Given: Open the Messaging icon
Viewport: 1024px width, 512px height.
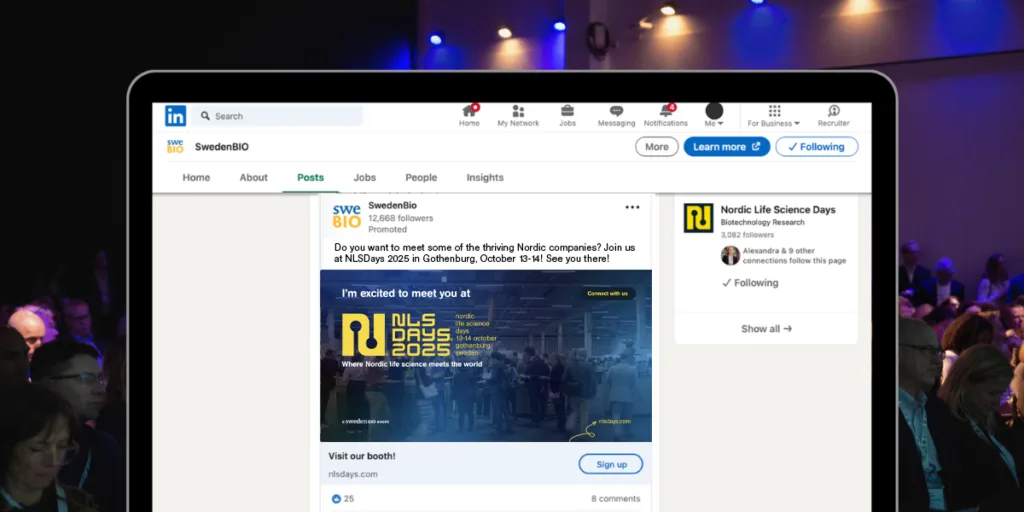Looking at the screenshot, I should click(616, 115).
